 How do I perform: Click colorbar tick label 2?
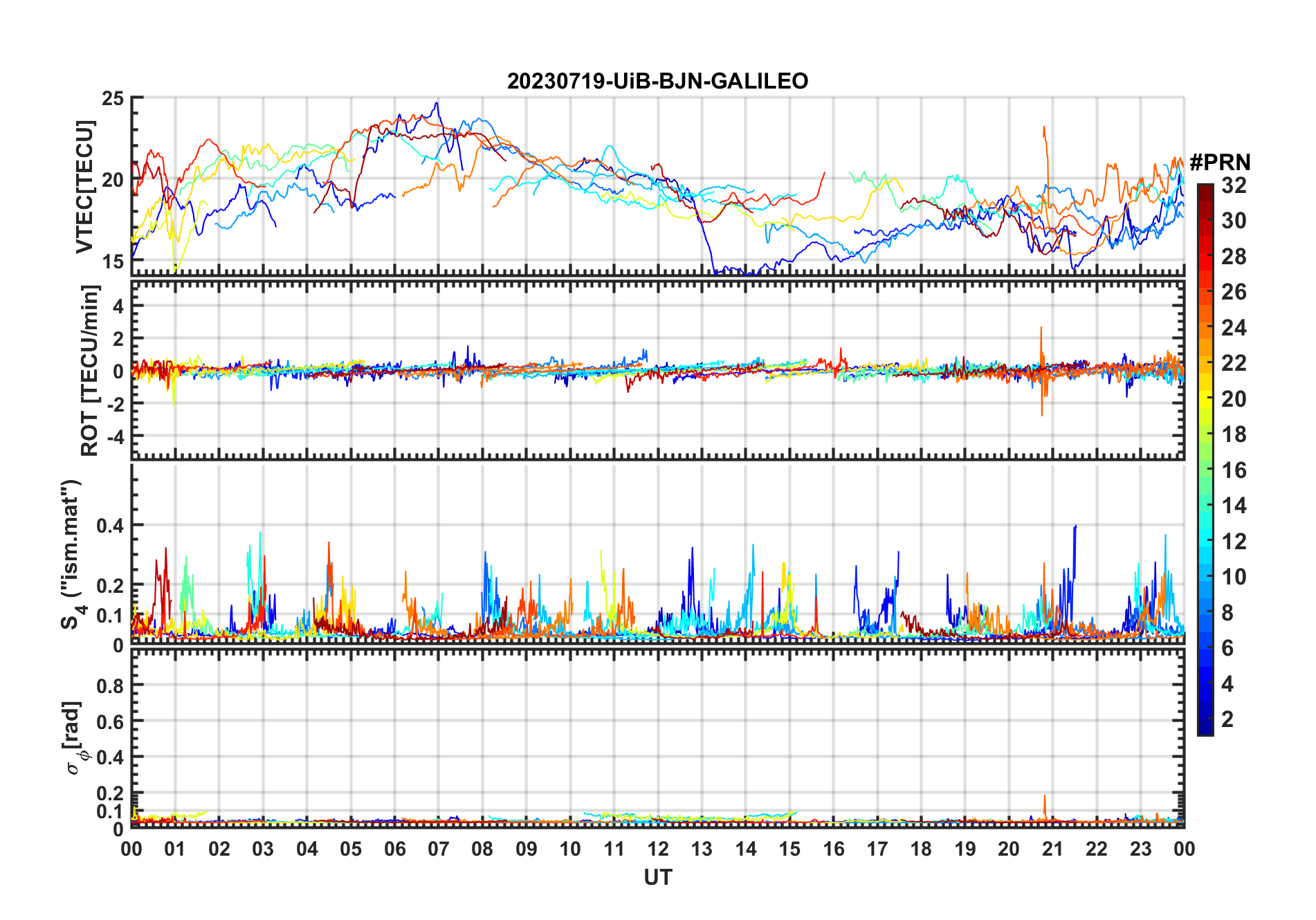1227,719
